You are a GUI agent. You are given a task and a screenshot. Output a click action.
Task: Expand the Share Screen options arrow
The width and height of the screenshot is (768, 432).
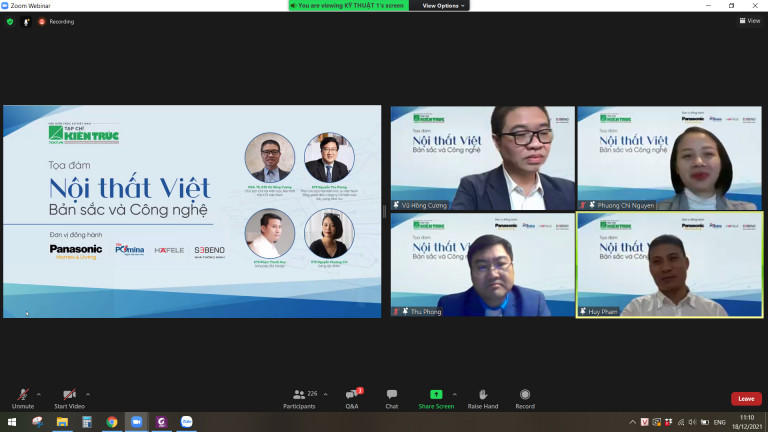tap(455, 394)
